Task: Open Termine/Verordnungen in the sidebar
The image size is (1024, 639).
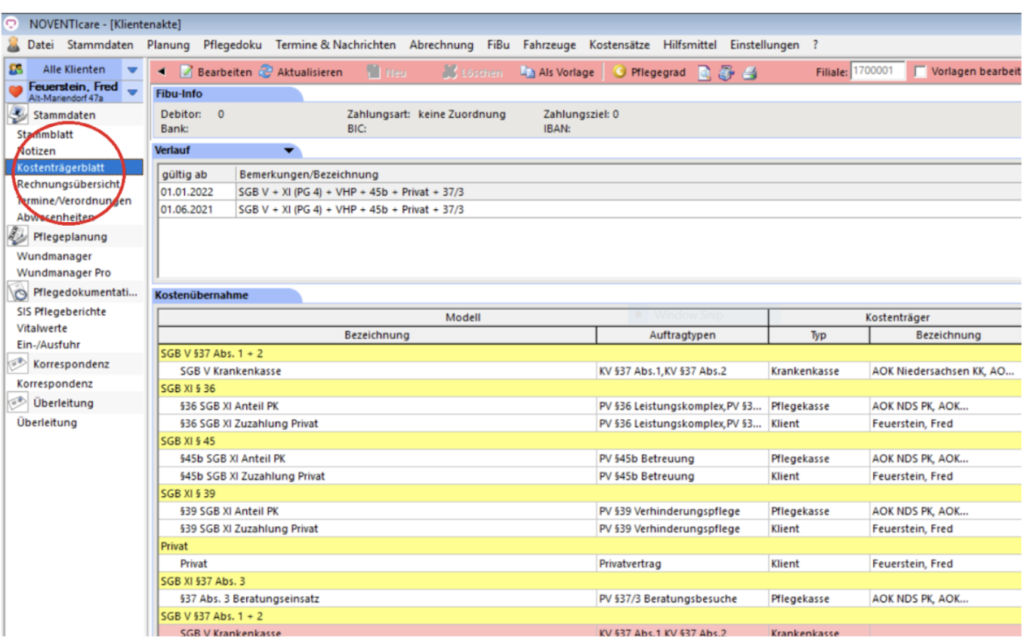Action: tap(74, 201)
